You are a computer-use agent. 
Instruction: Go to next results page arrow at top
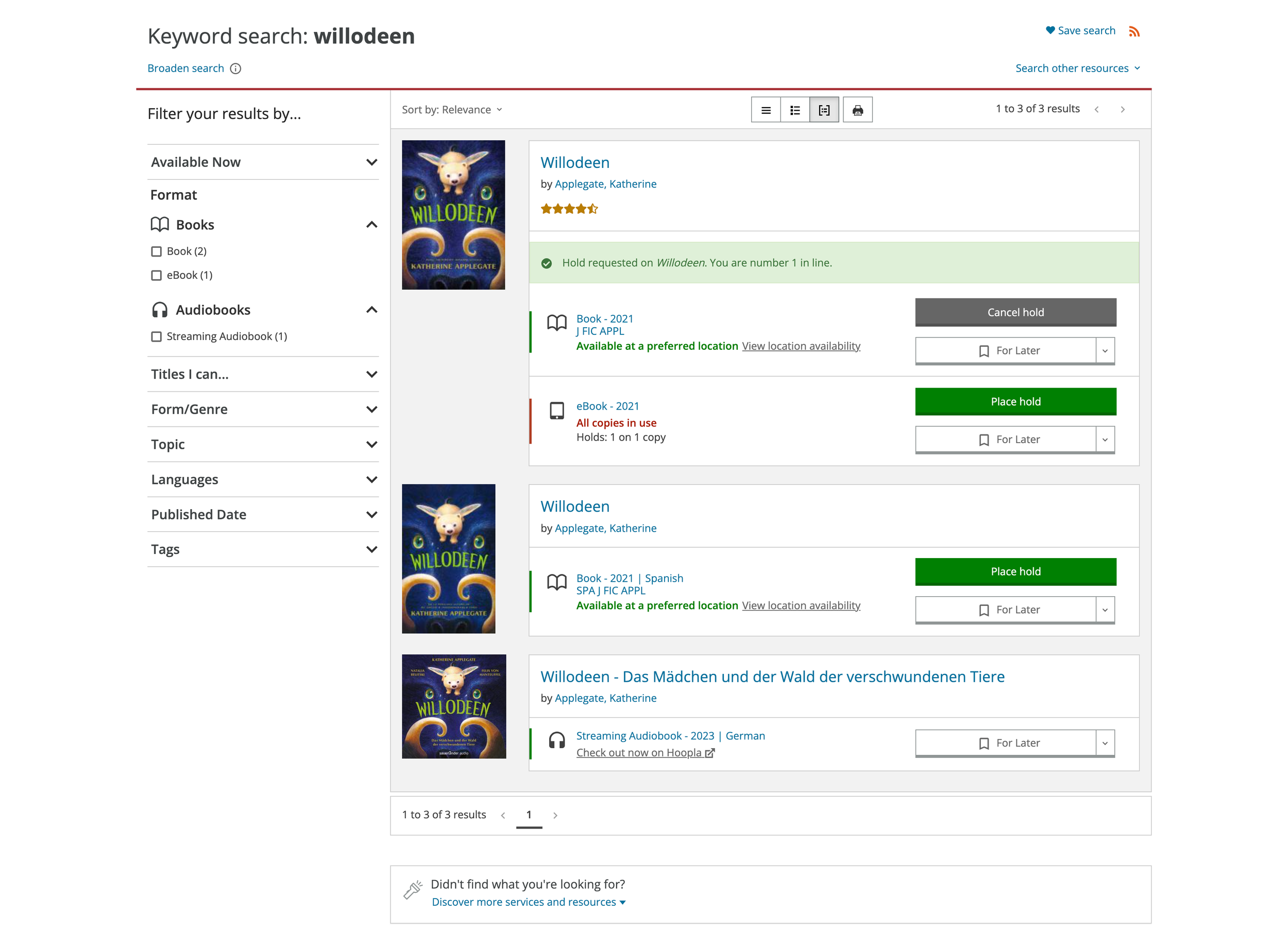(x=1122, y=110)
